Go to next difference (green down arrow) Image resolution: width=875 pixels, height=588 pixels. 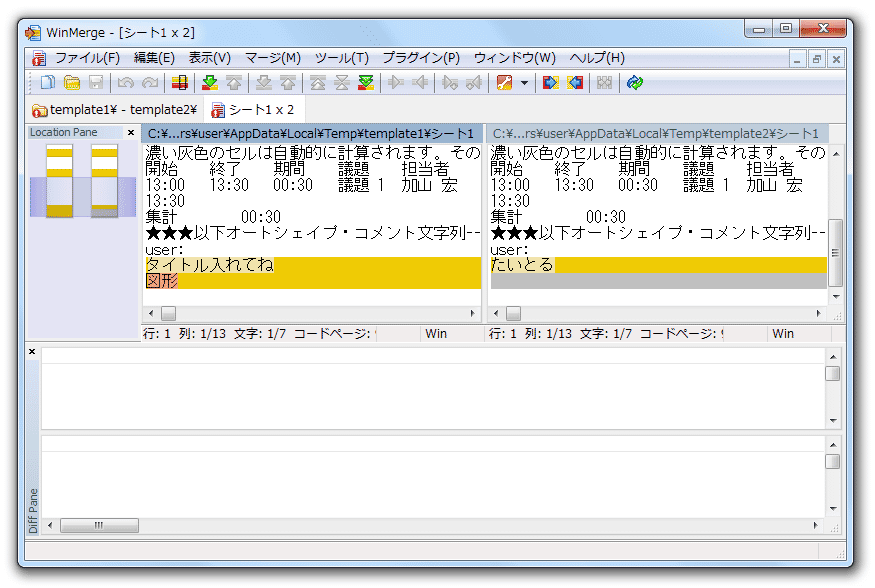[x=209, y=83]
